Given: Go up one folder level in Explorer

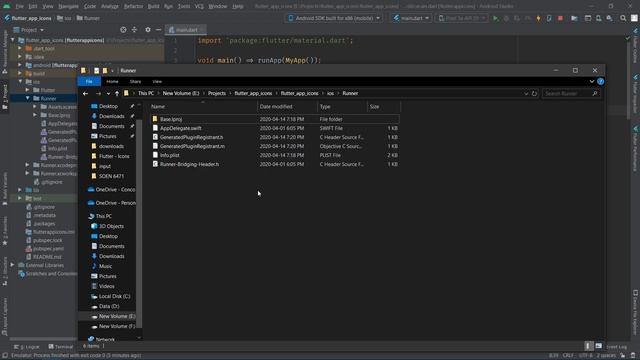Looking at the screenshot, I should coord(117,93).
